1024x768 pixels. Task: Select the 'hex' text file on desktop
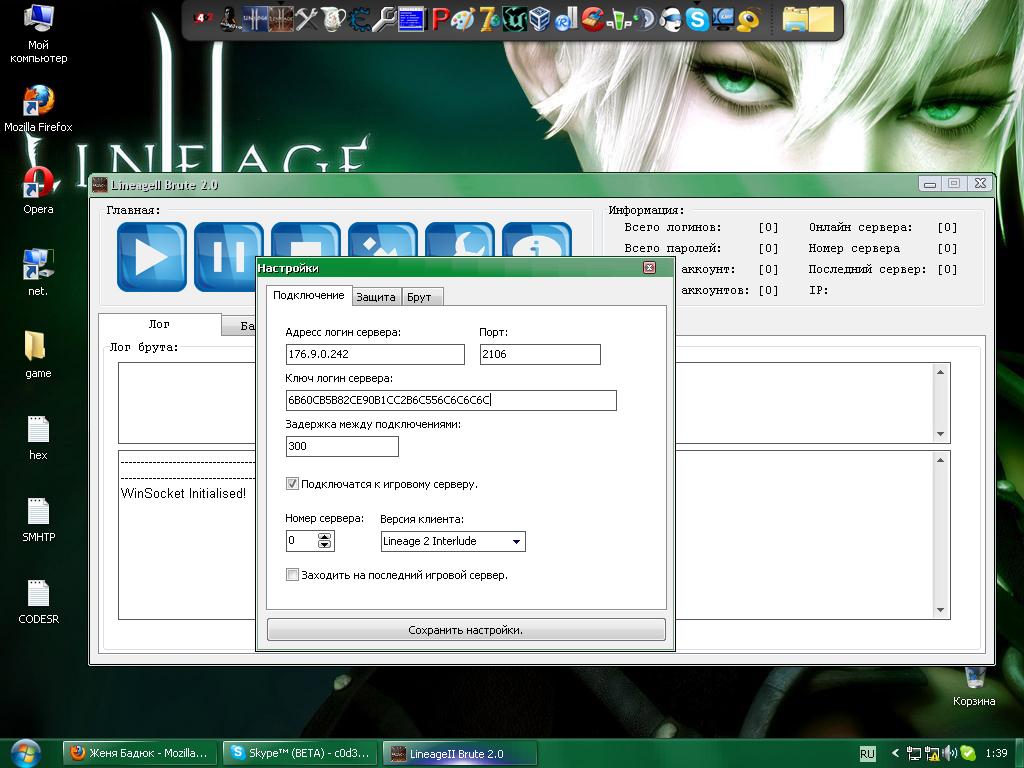click(38, 437)
